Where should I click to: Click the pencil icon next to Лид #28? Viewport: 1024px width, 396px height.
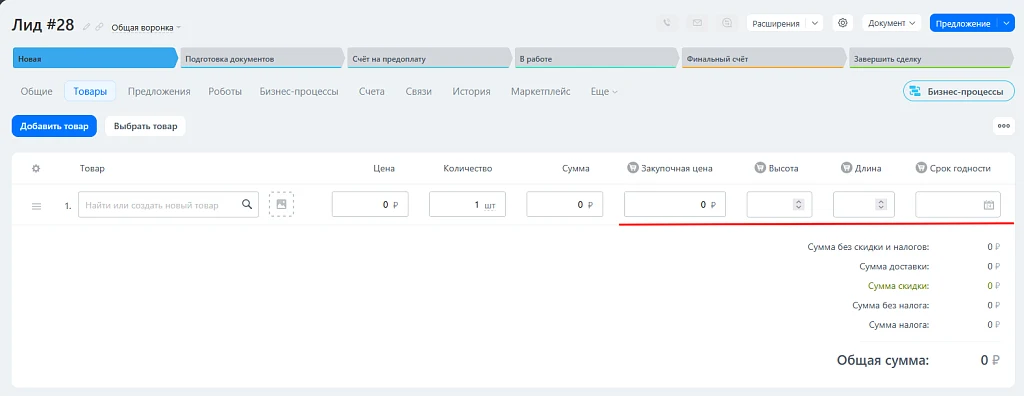tap(87, 27)
